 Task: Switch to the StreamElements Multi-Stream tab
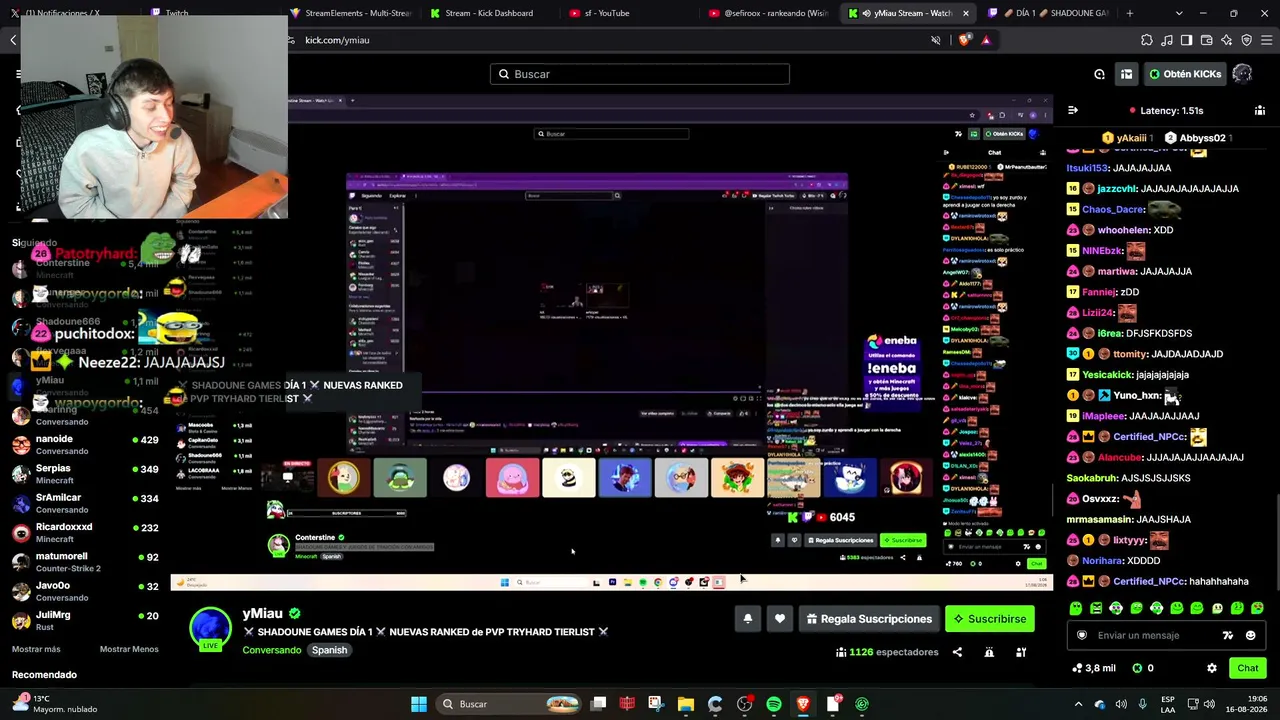(x=352, y=13)
